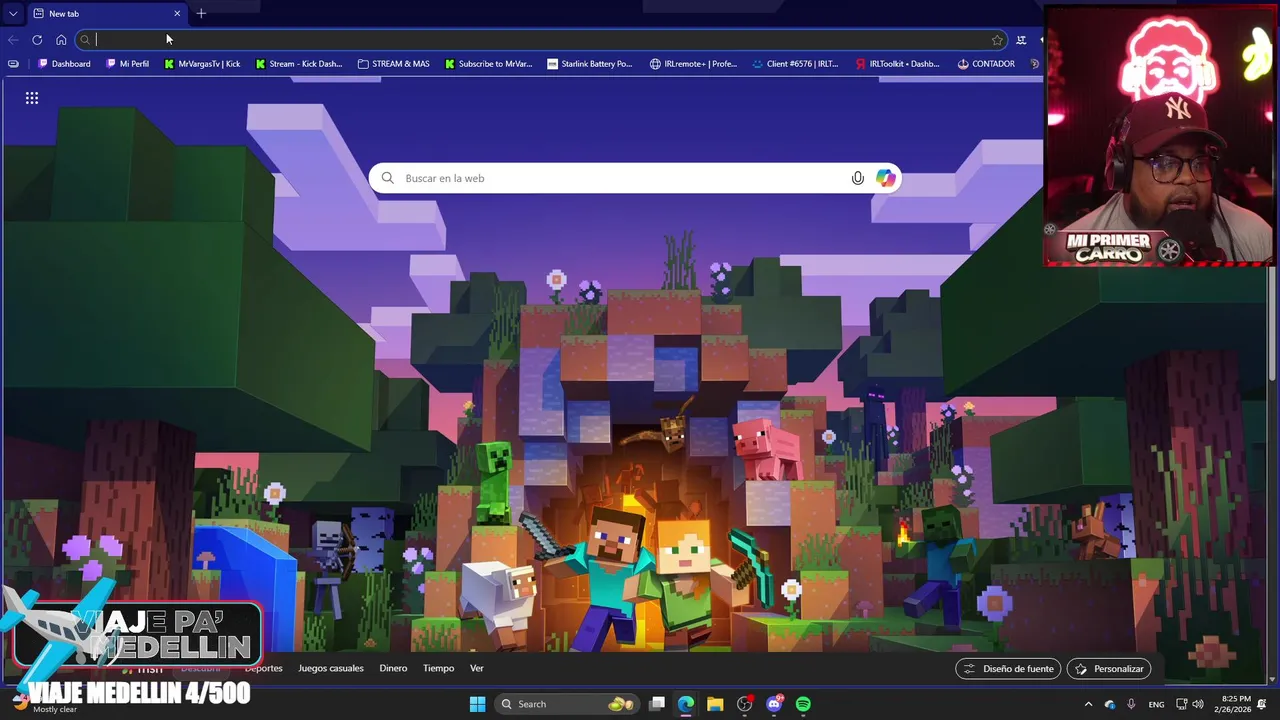Screen dimensions: 1280x720
Task: Click the microphone tray icon
Action: click(1131, 704)
